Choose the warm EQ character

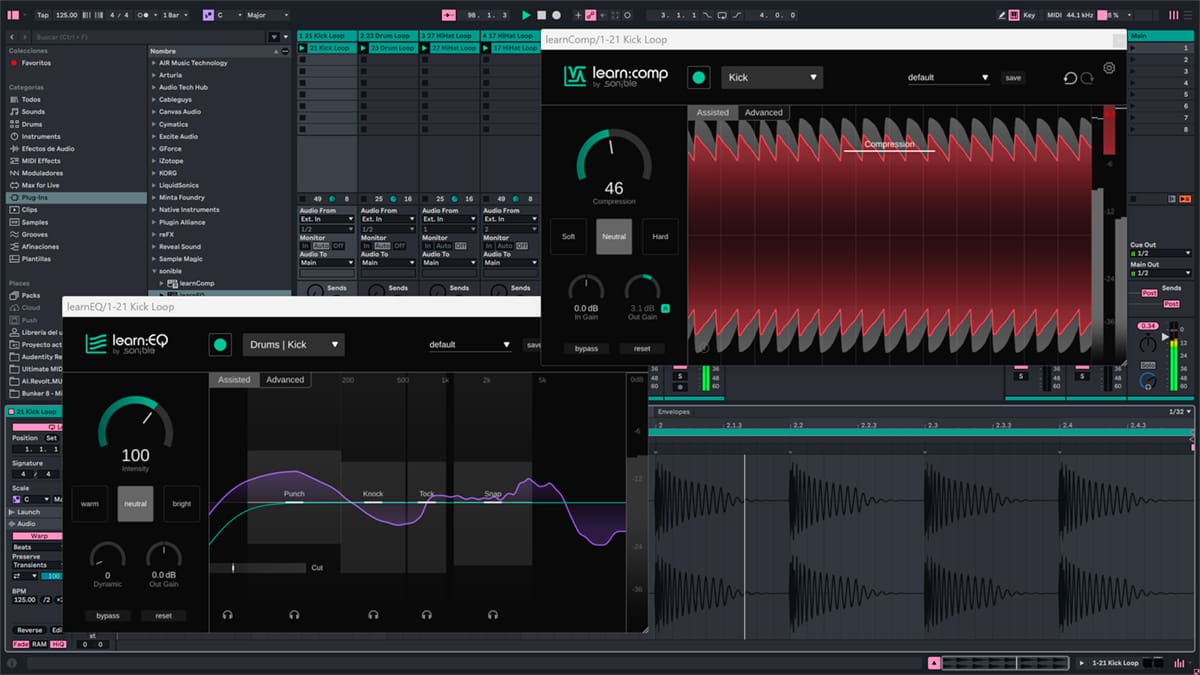point(89,504)
